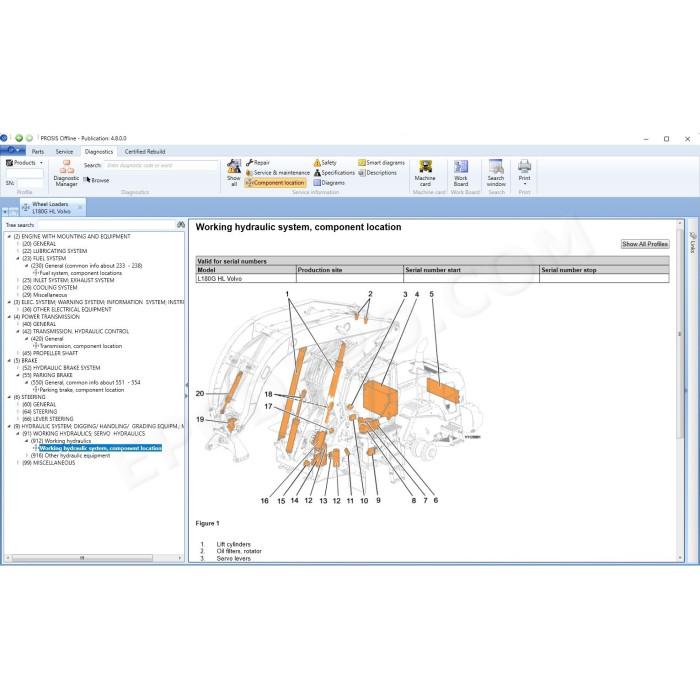Select (22) LUBRICATING SYSTEM tree item
The width and height of the screenshot is (700, 700).
54,251
